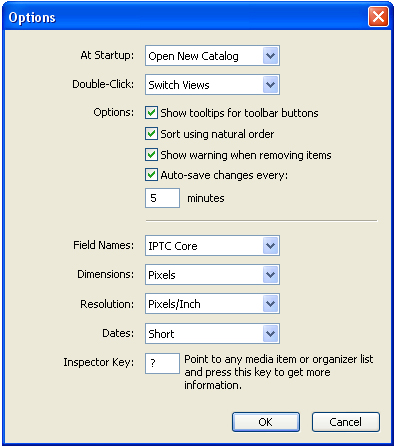Click the "Dates:" label
Viewport: 394px width, 446px height.
118,333
